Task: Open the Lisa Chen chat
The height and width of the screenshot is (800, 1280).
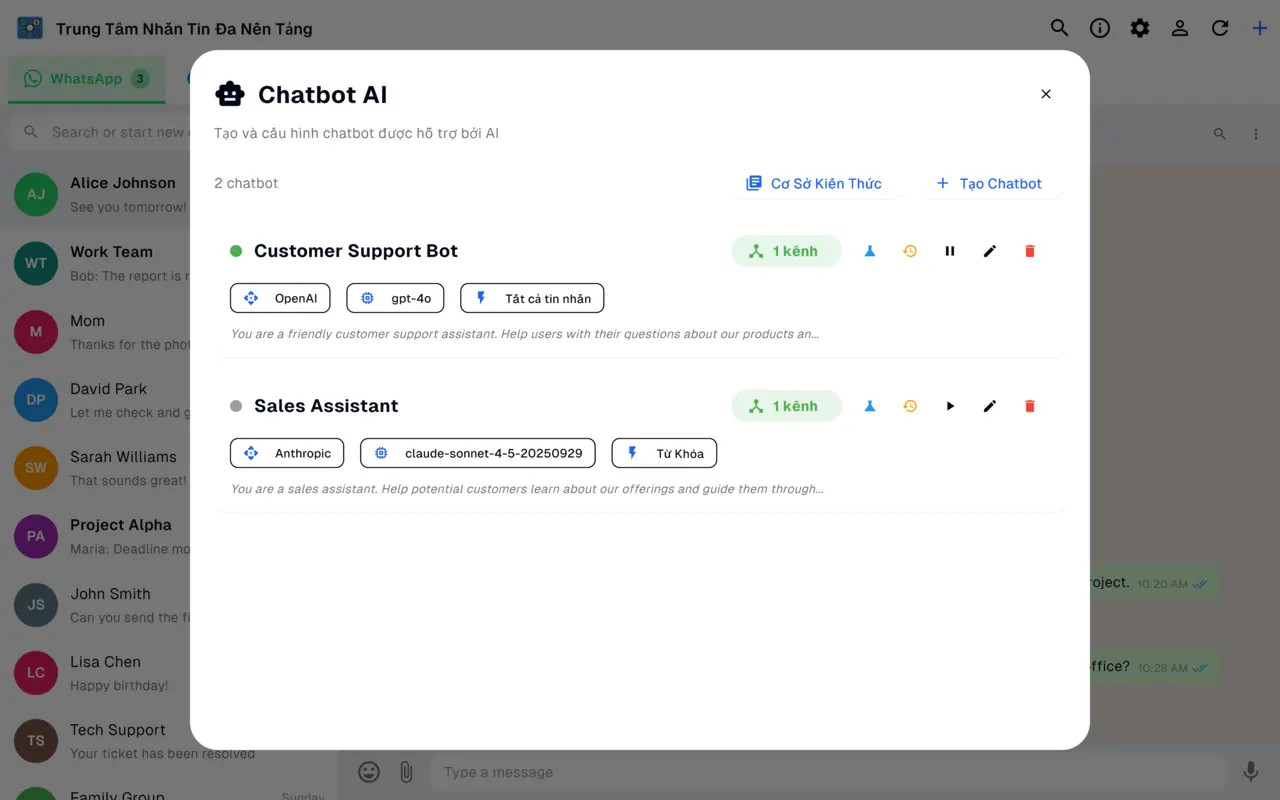Action: click(x=100, y=673)
